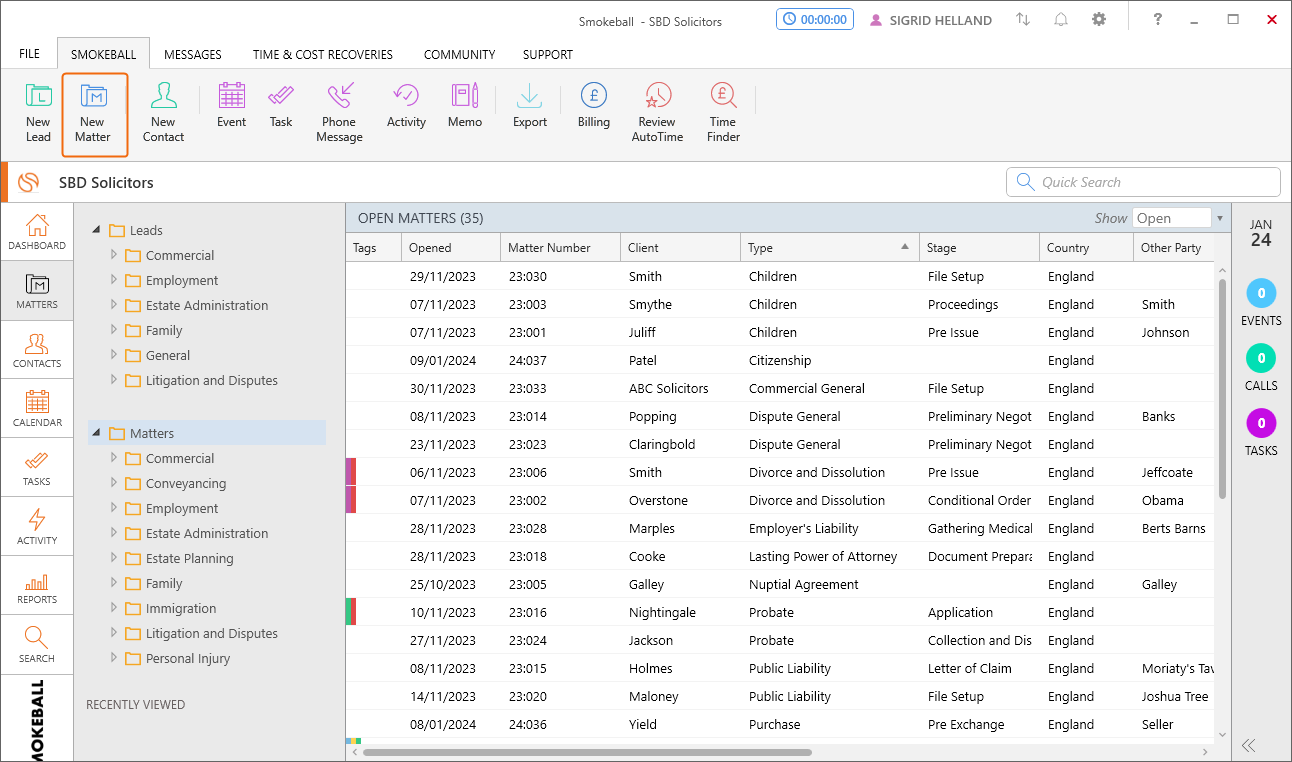Create a Memo
Image resolution: width=1292 pixels, height=762 pixels.
465,105
